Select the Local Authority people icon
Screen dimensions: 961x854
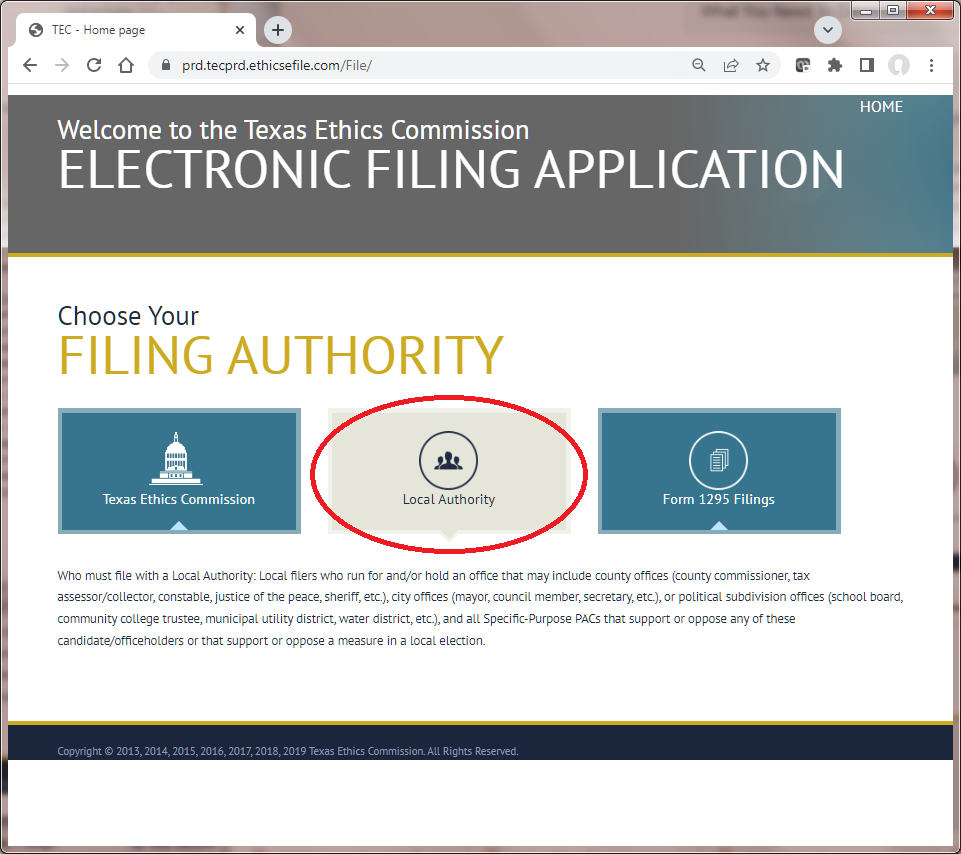coord(448,459)
